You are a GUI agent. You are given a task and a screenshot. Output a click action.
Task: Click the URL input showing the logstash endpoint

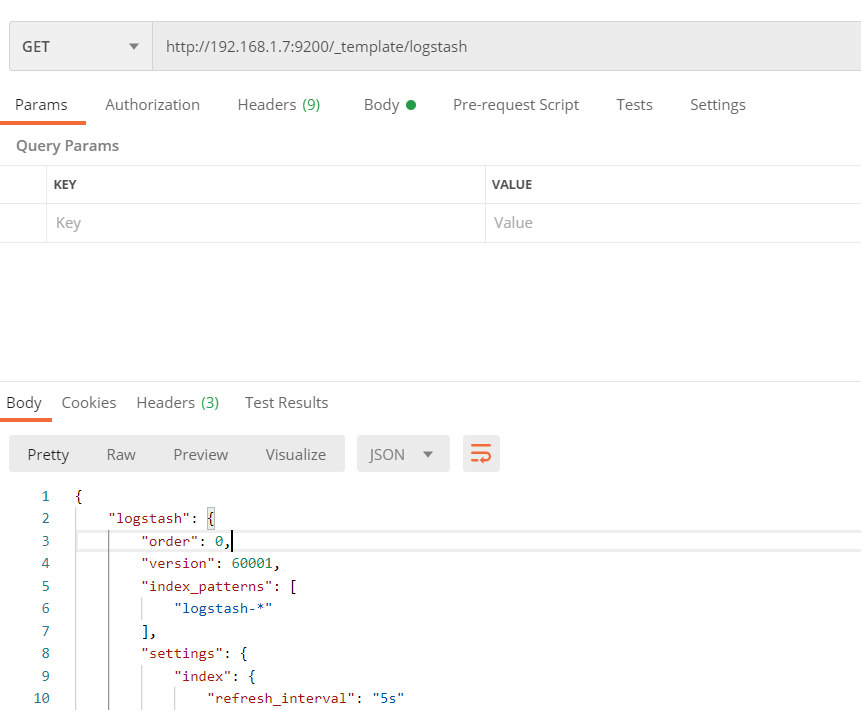pos(400,46)
